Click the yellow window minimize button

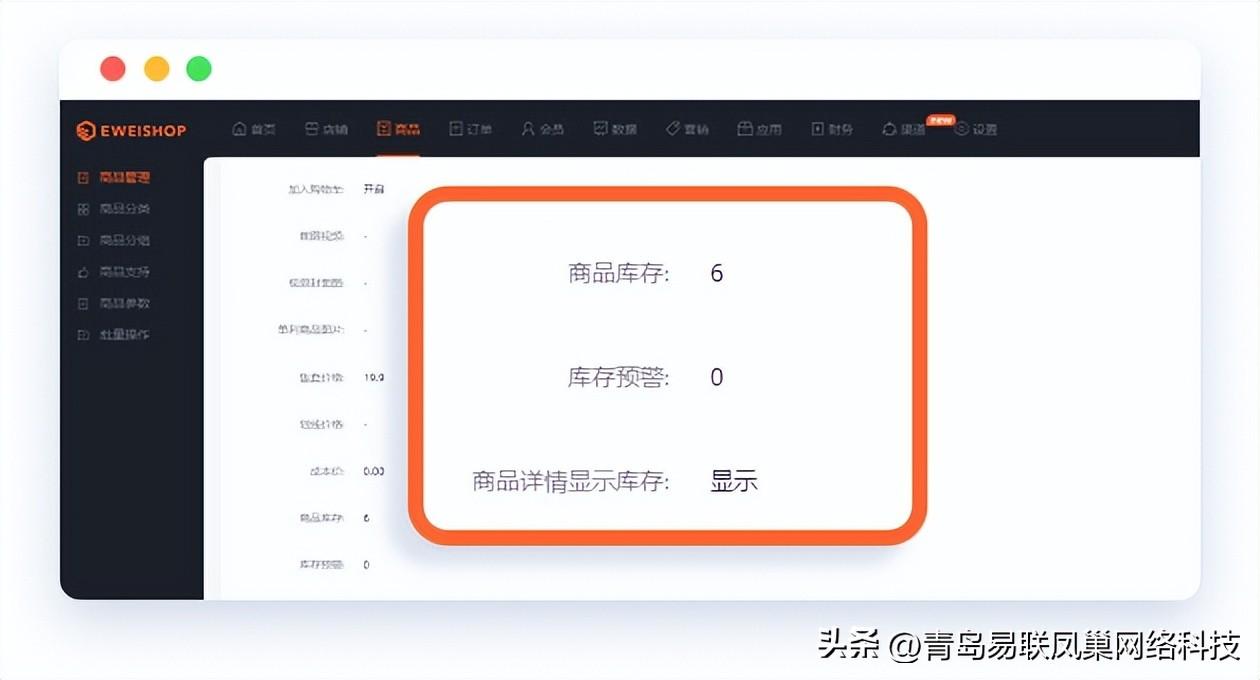(157, 69)
